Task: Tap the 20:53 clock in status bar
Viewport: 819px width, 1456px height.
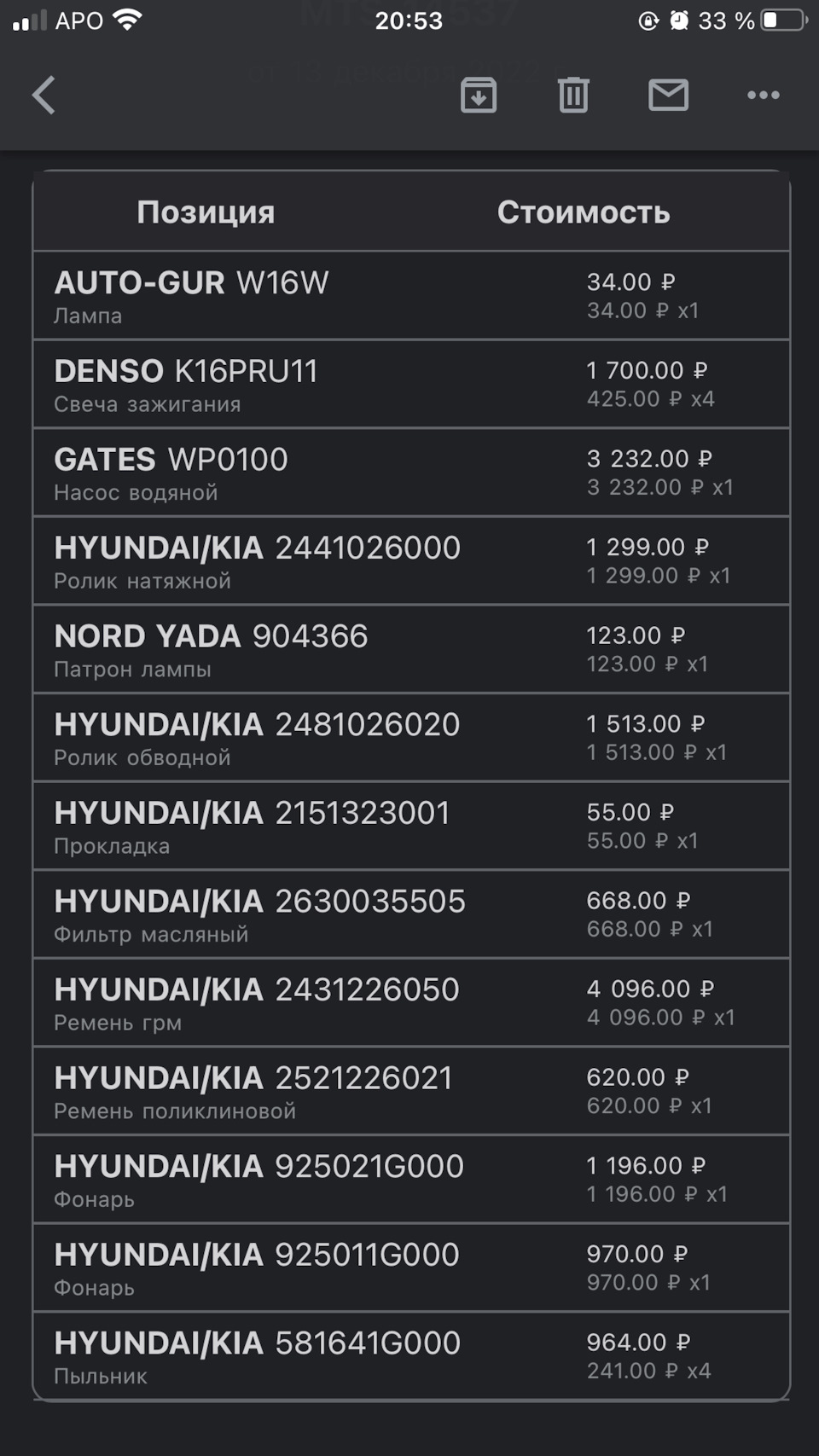Action: (409, 20)
